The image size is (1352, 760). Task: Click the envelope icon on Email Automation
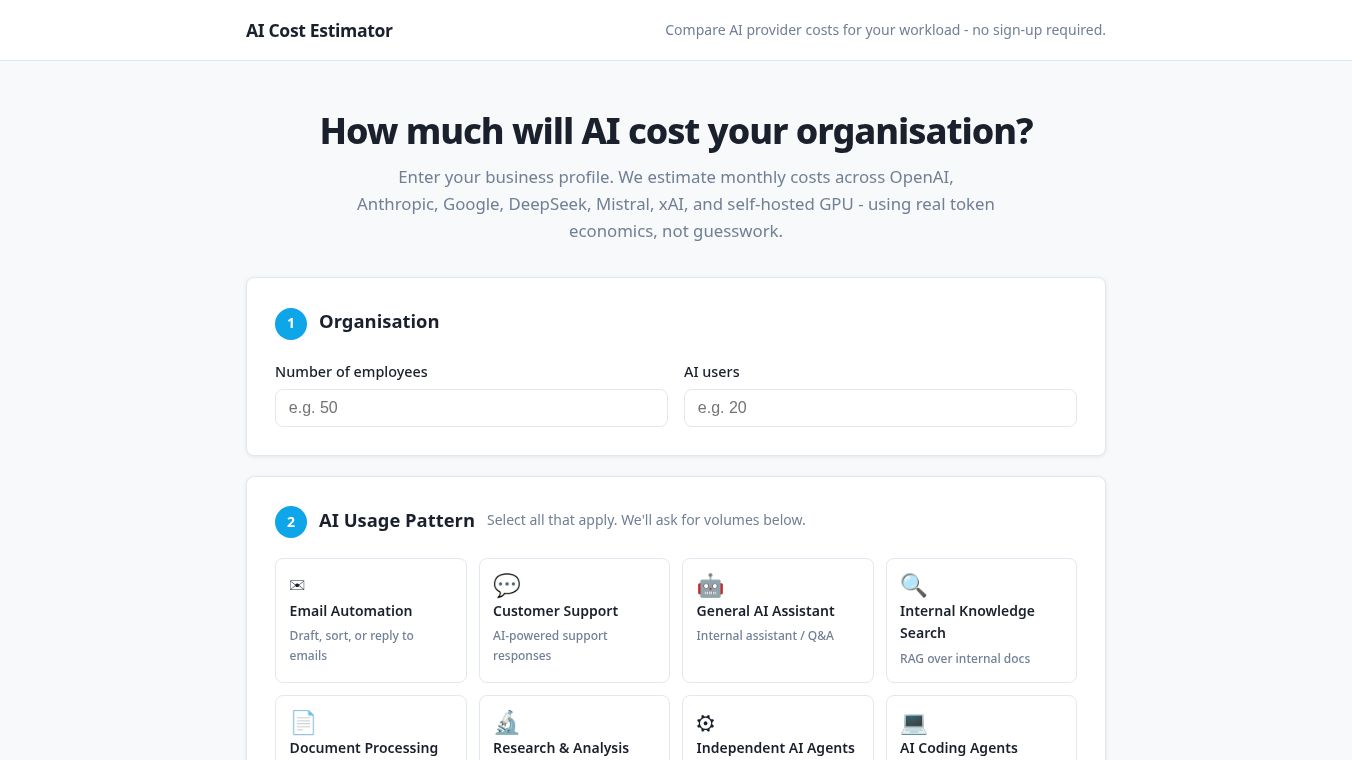tap(297, 585)
